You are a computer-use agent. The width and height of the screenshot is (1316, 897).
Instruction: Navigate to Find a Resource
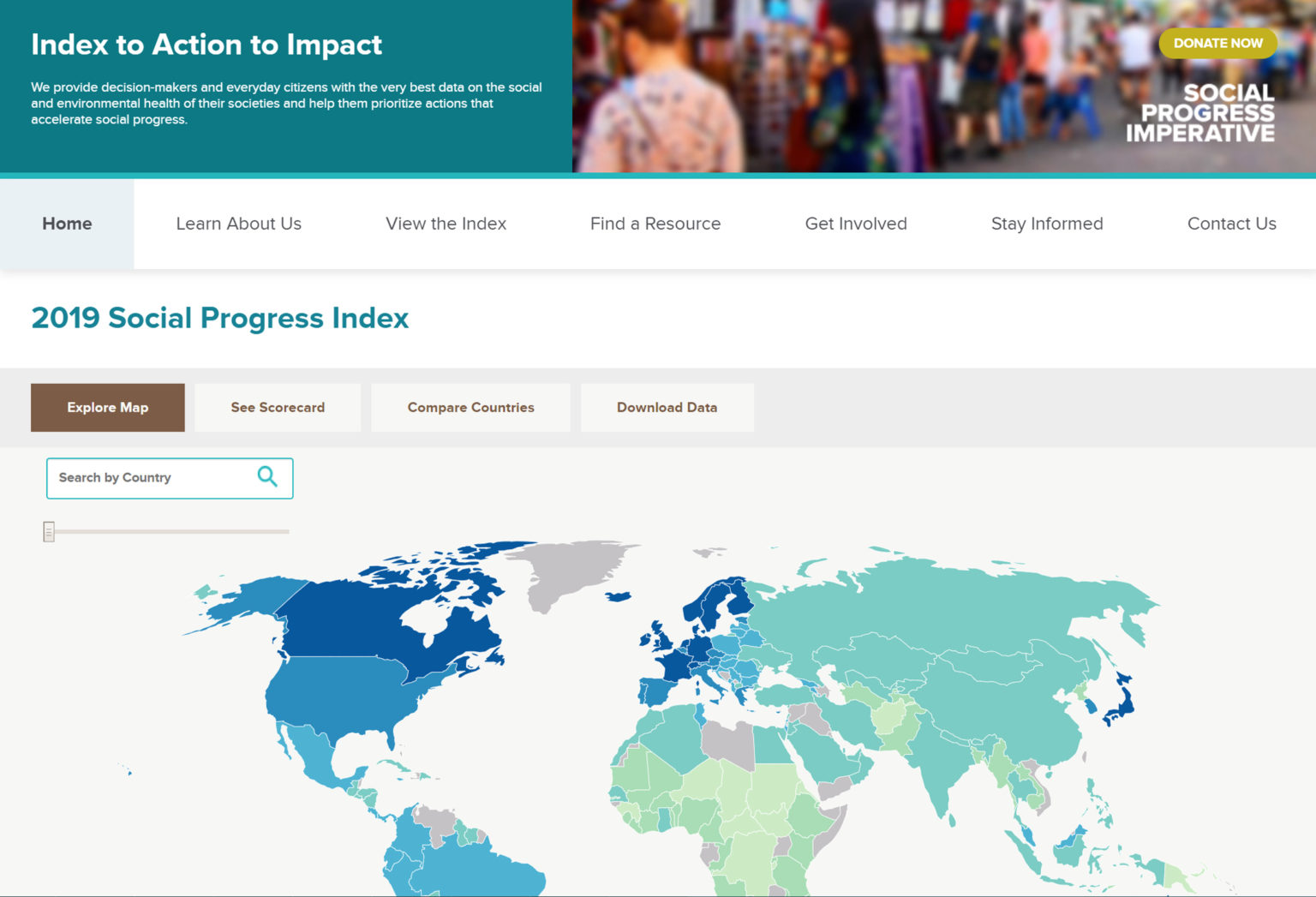[x=655, y=224]
